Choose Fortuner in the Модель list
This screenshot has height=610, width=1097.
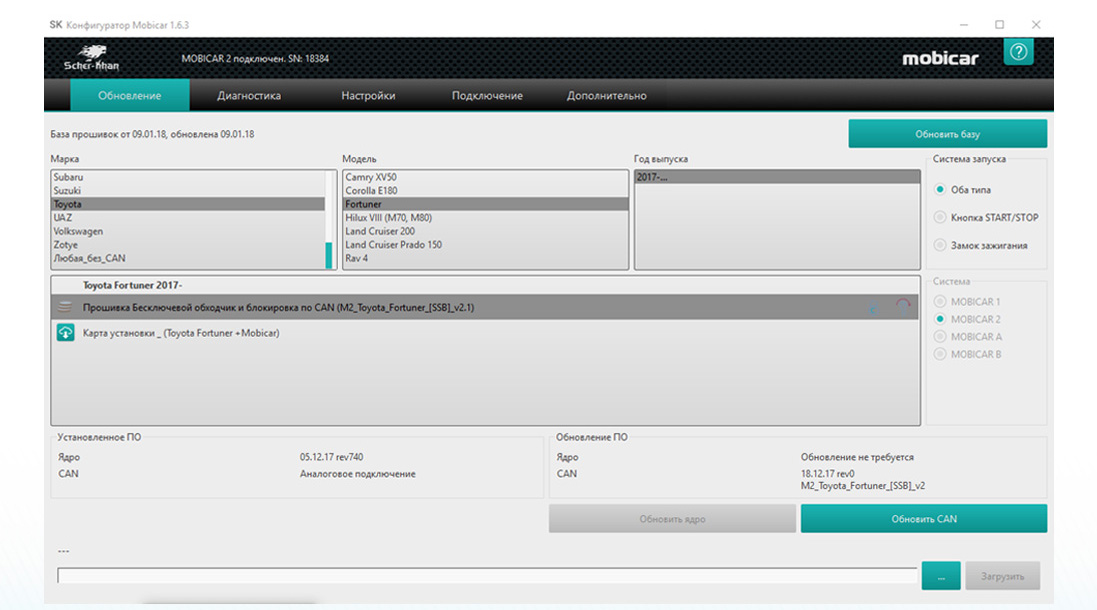(x=486, y=204)
